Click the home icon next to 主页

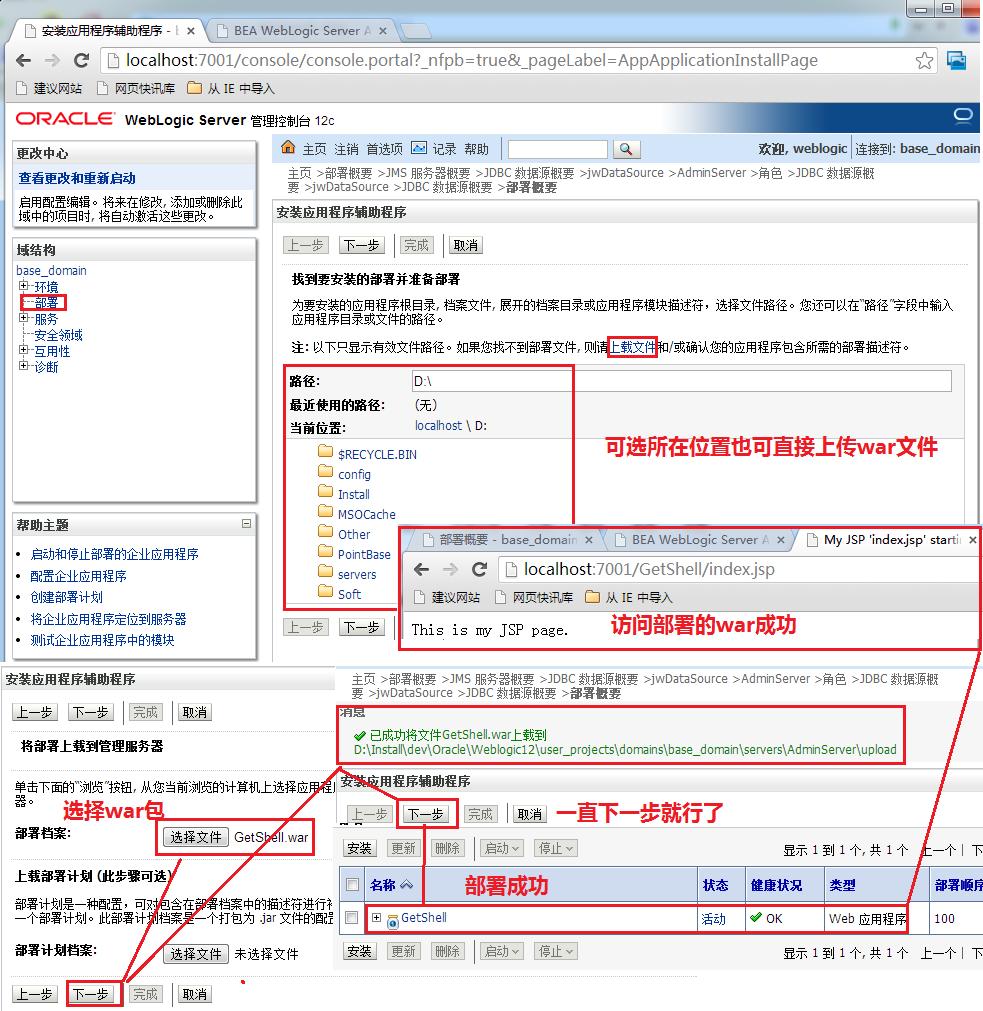[x=288, y=148]
